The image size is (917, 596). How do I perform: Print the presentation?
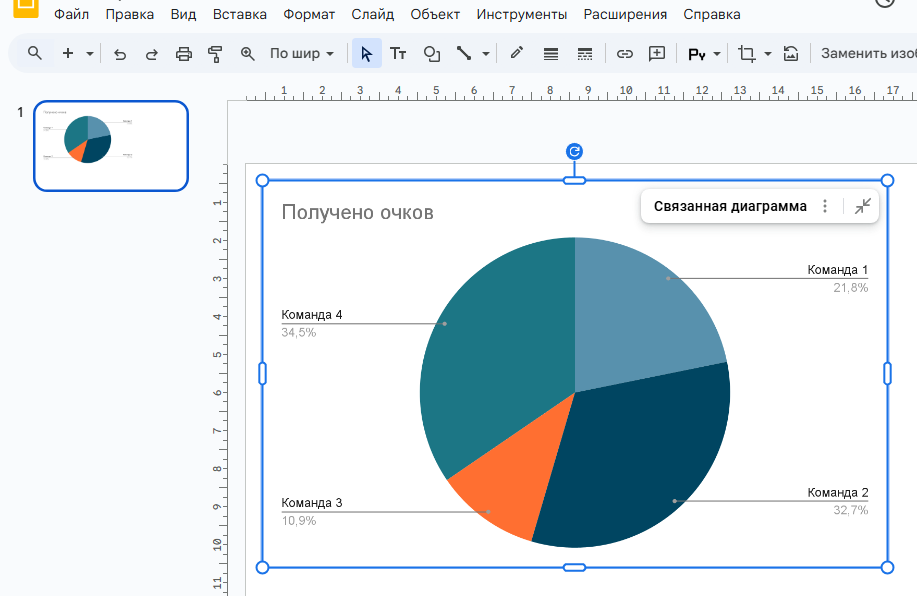tap(183, 54)
